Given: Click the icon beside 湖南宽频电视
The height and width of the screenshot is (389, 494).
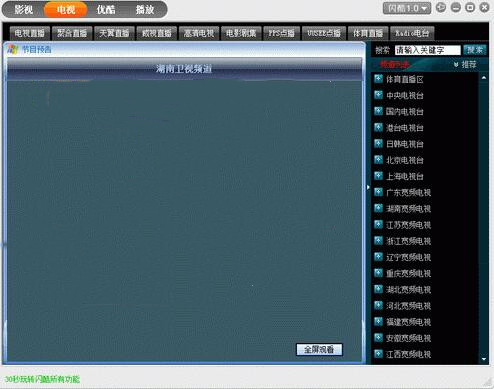Looking at the screenshot, I should click(x=378, y=208).
